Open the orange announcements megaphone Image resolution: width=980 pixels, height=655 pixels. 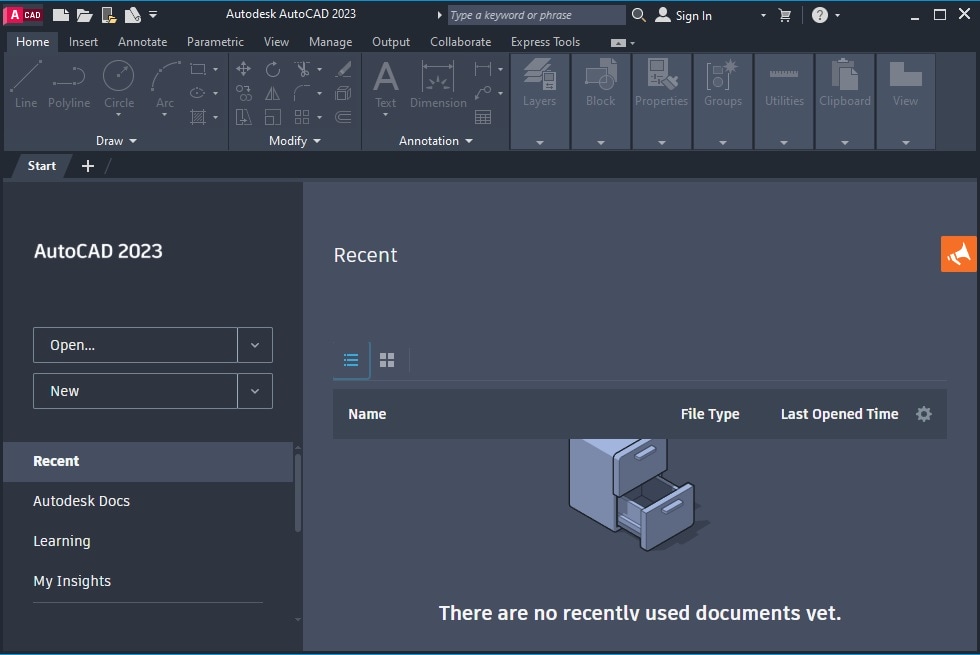(x=958, y=254)
